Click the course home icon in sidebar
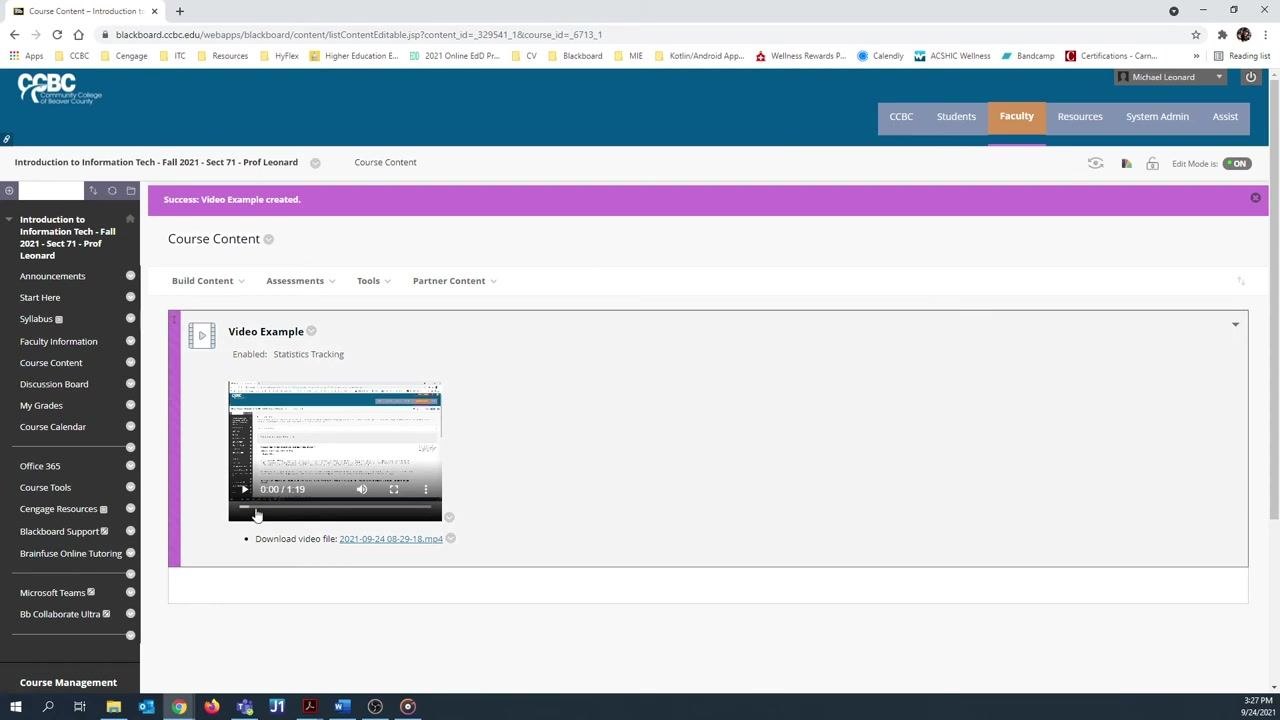The width and height of the screenshot is (1280, 720). click(130, 219)
